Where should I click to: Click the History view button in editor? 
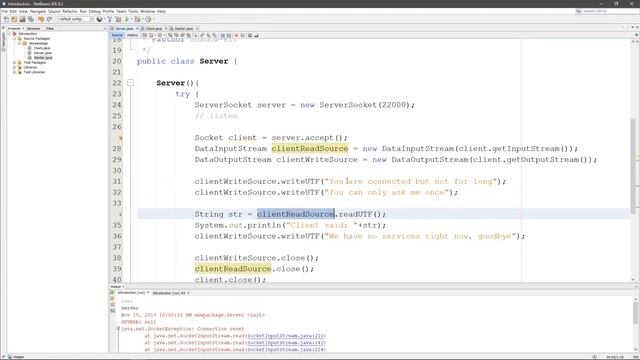[x=132, y=36]
